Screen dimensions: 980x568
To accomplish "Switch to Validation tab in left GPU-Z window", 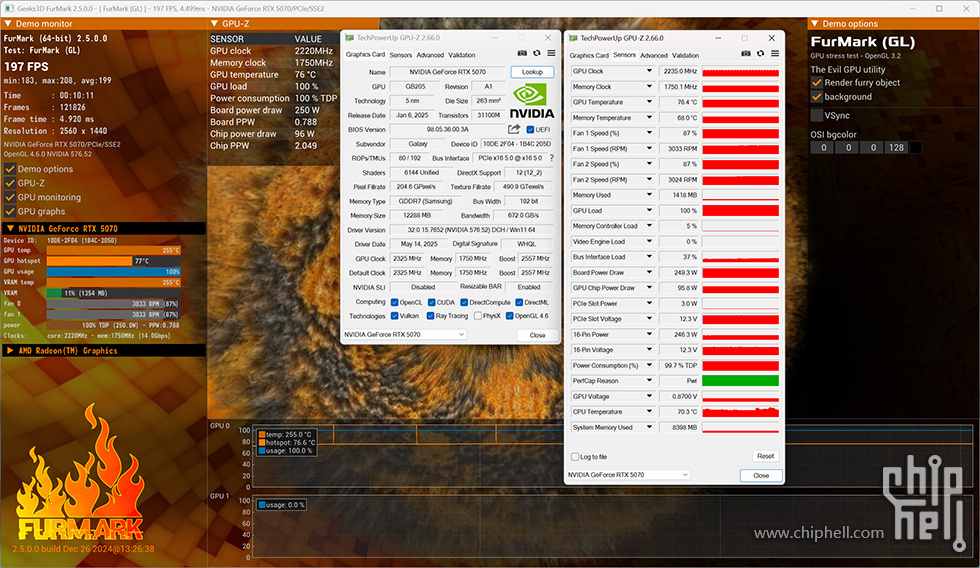I will (462, 55).
